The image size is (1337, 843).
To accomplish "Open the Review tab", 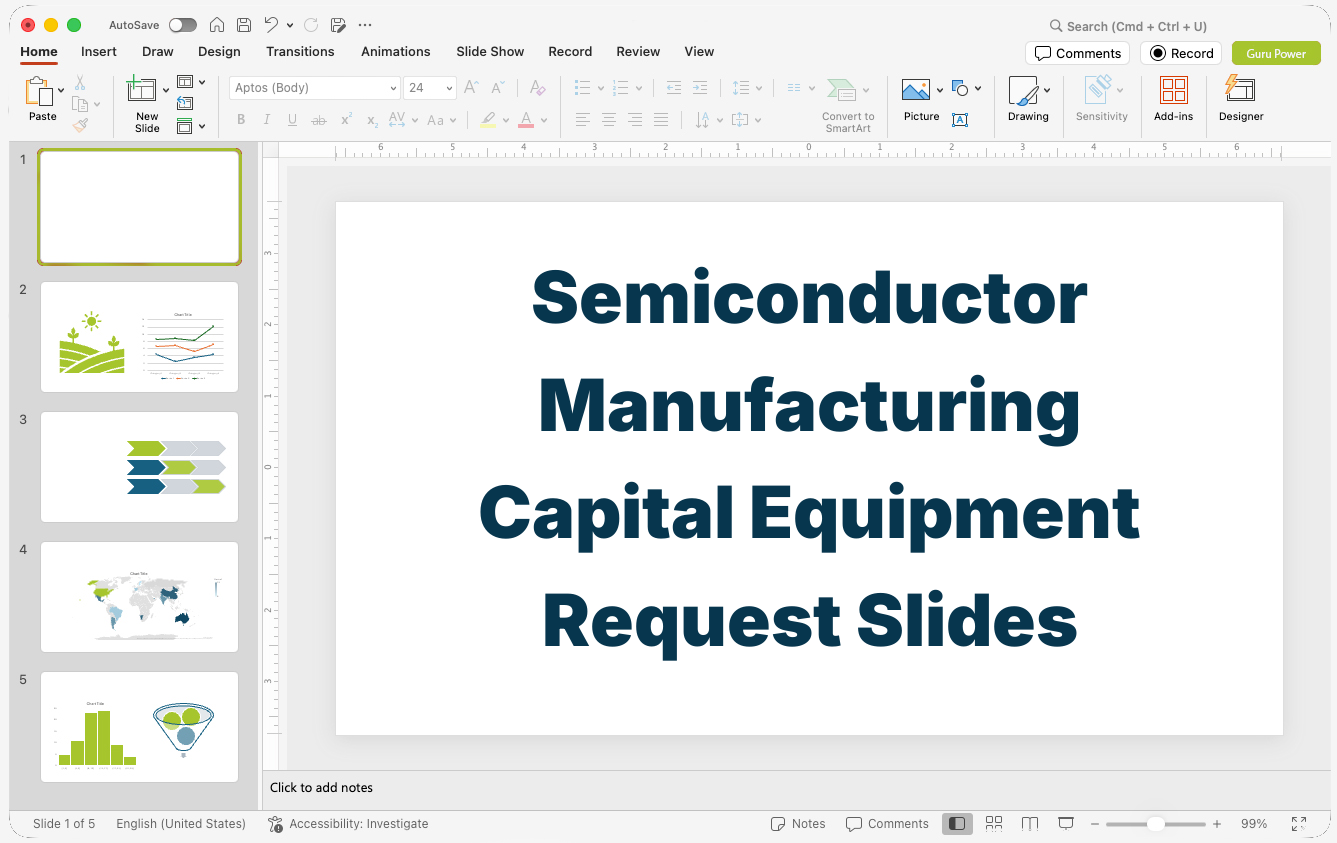I will pos(638,52).
